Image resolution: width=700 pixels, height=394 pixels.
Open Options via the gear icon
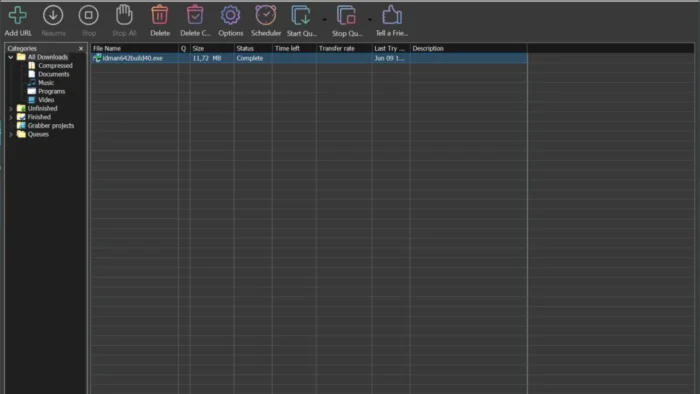(x=230, y=15)
